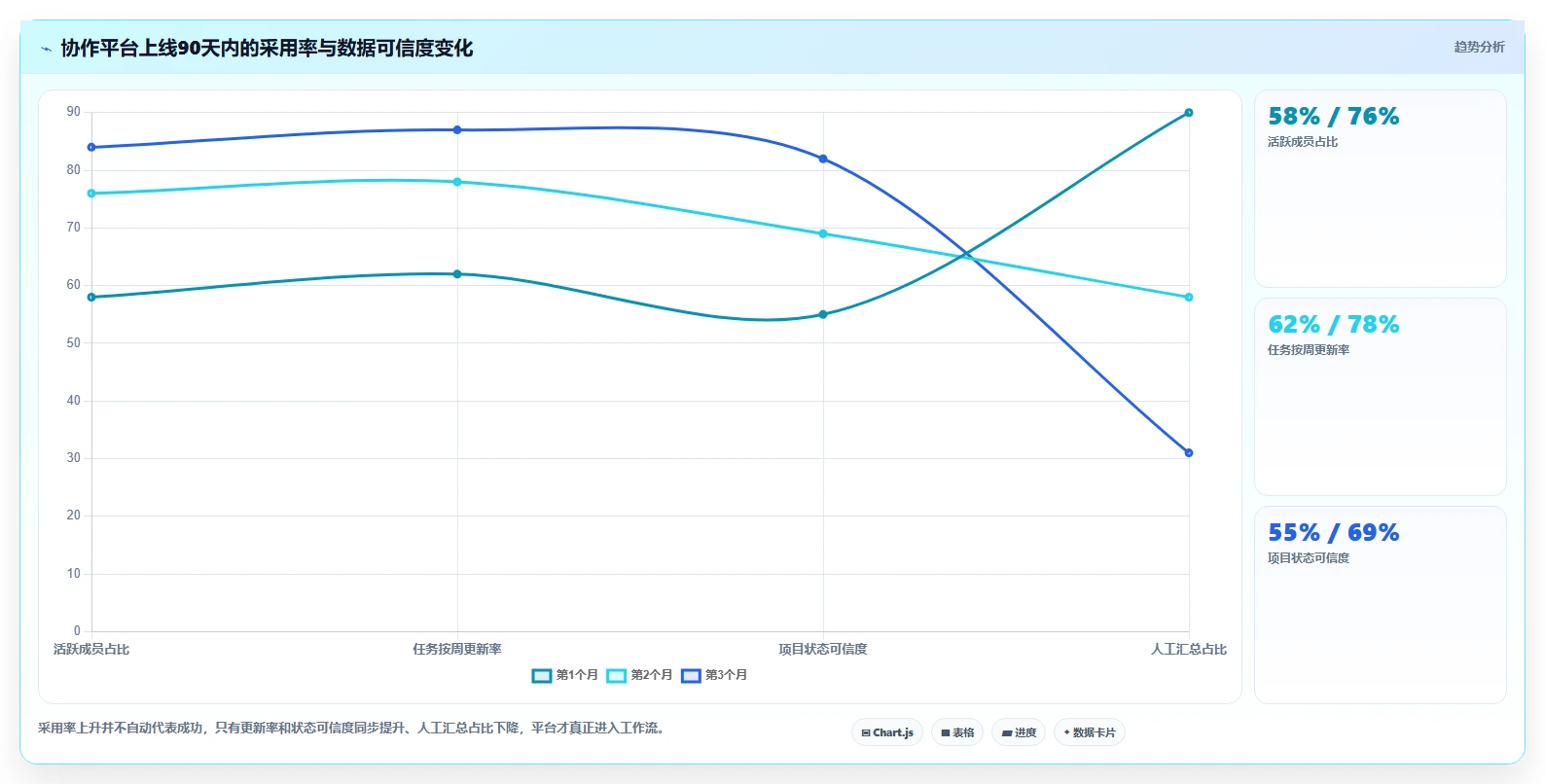Click the 项目状态可信度 caption in the third card
Screen dimensions: 1545x784
(x=1309, y=558)
